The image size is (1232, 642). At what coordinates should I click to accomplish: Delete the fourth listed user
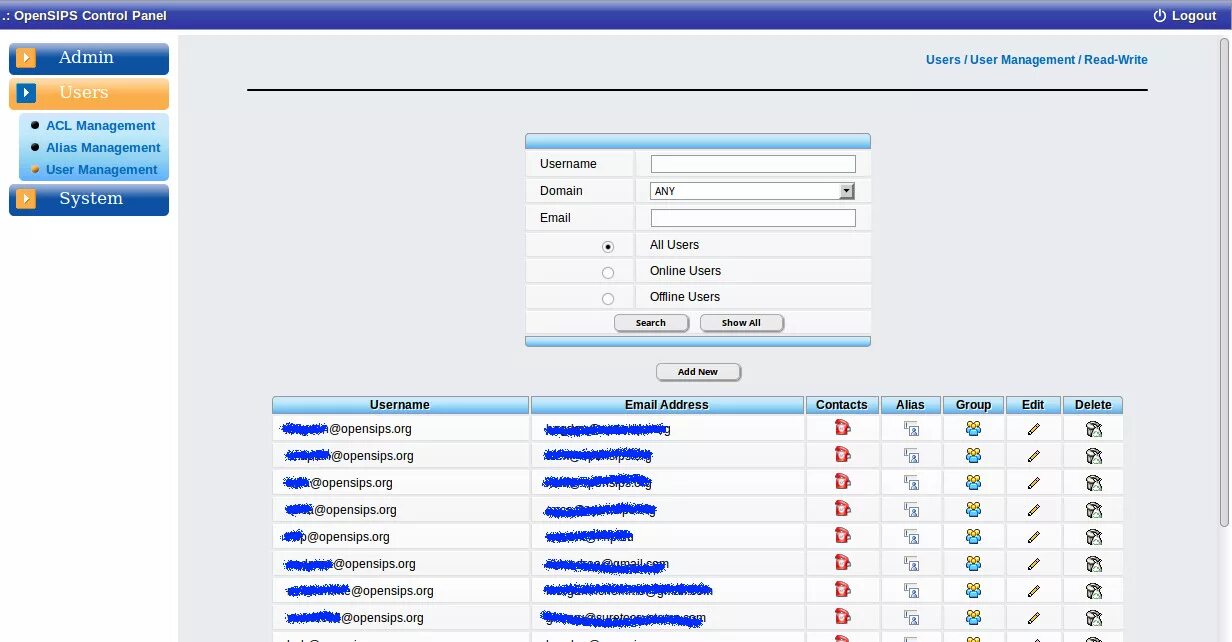coord(1094,510)
